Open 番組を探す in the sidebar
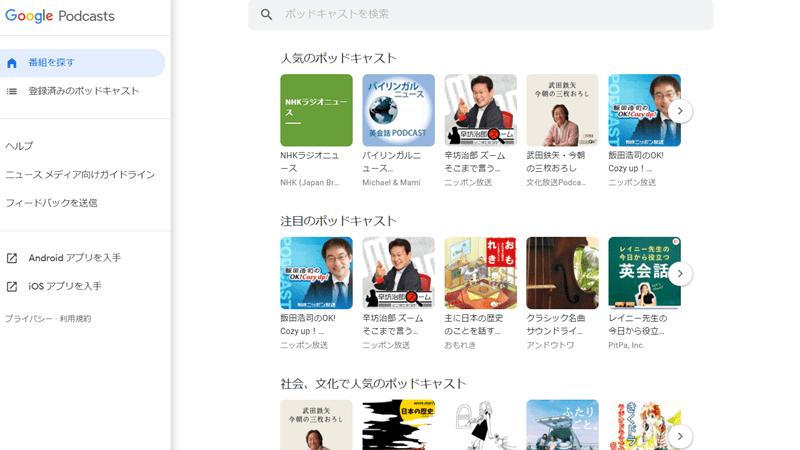This screenshot has width=800, height=450. (83, 63)
